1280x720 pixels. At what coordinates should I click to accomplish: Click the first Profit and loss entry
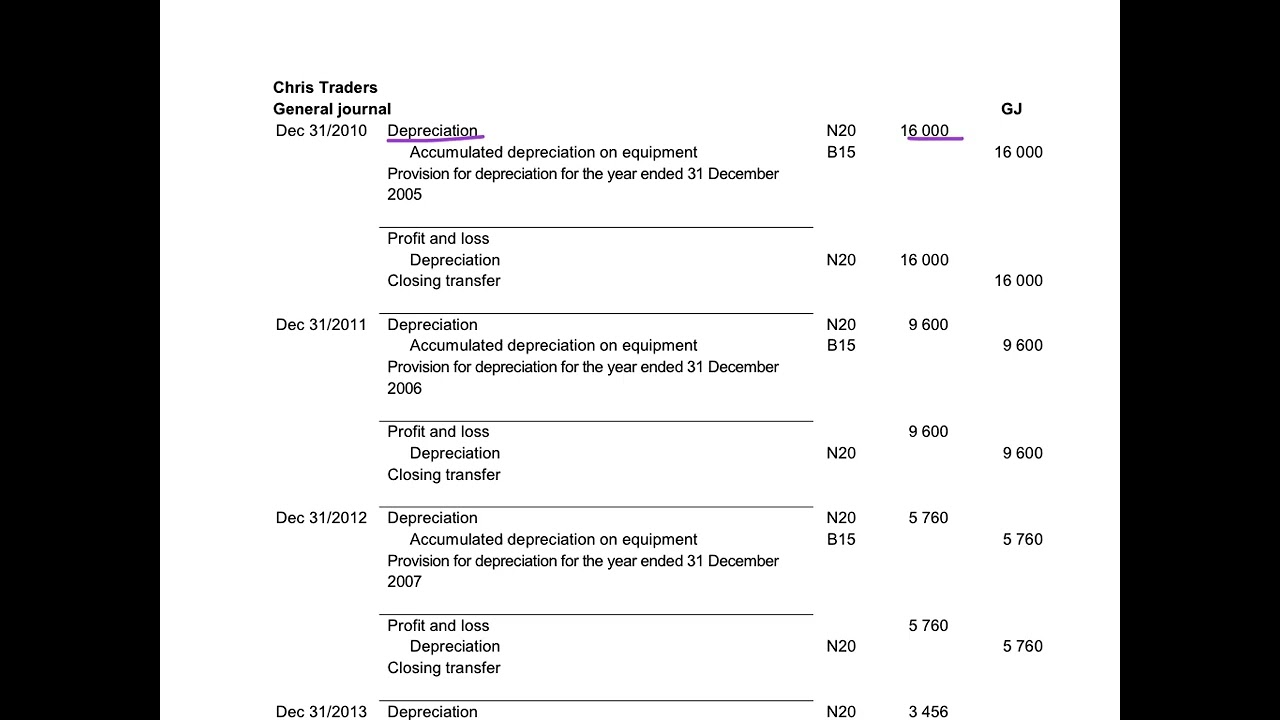(438, 239)
